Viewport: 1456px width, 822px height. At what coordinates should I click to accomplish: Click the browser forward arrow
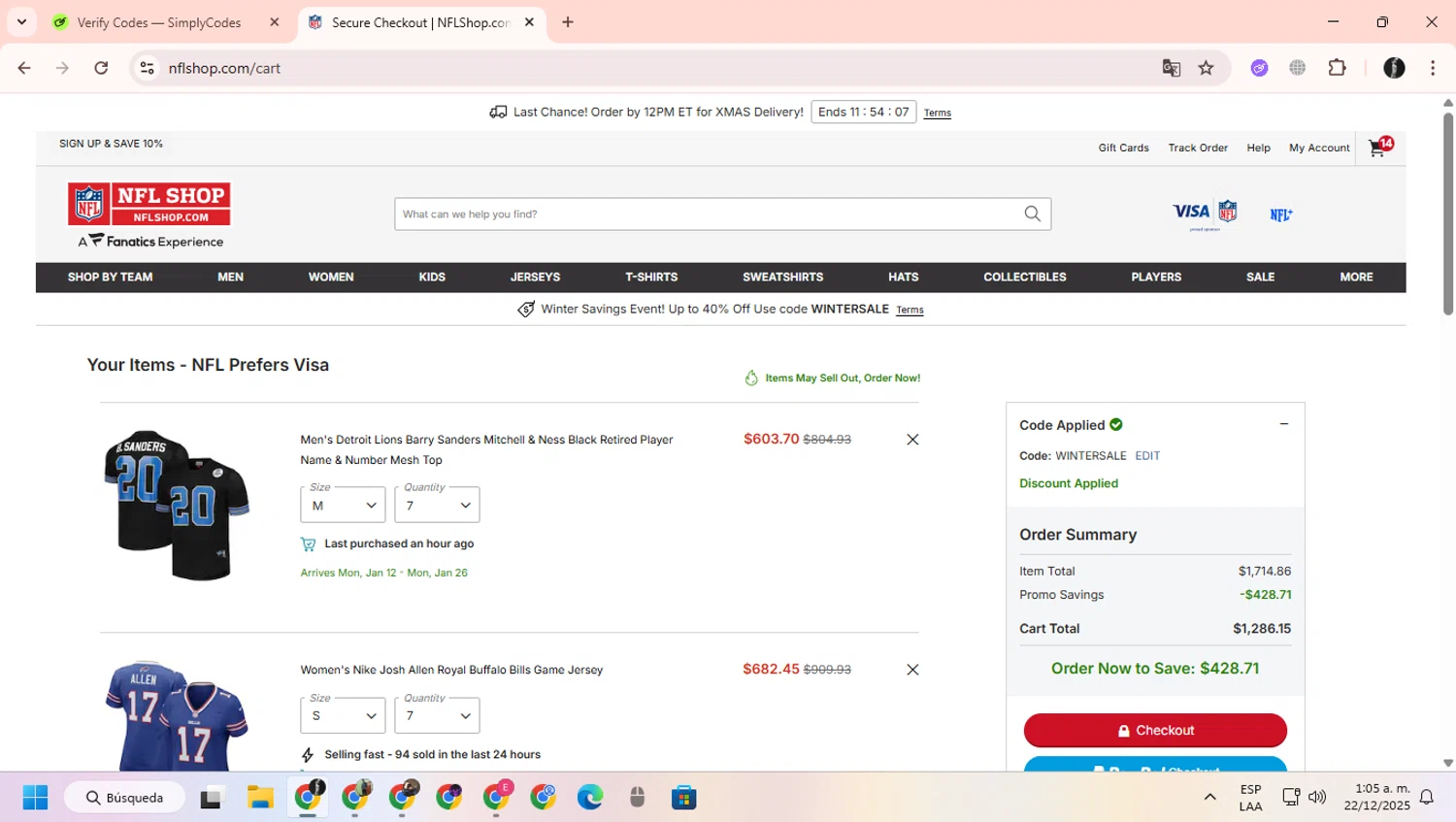62,68
